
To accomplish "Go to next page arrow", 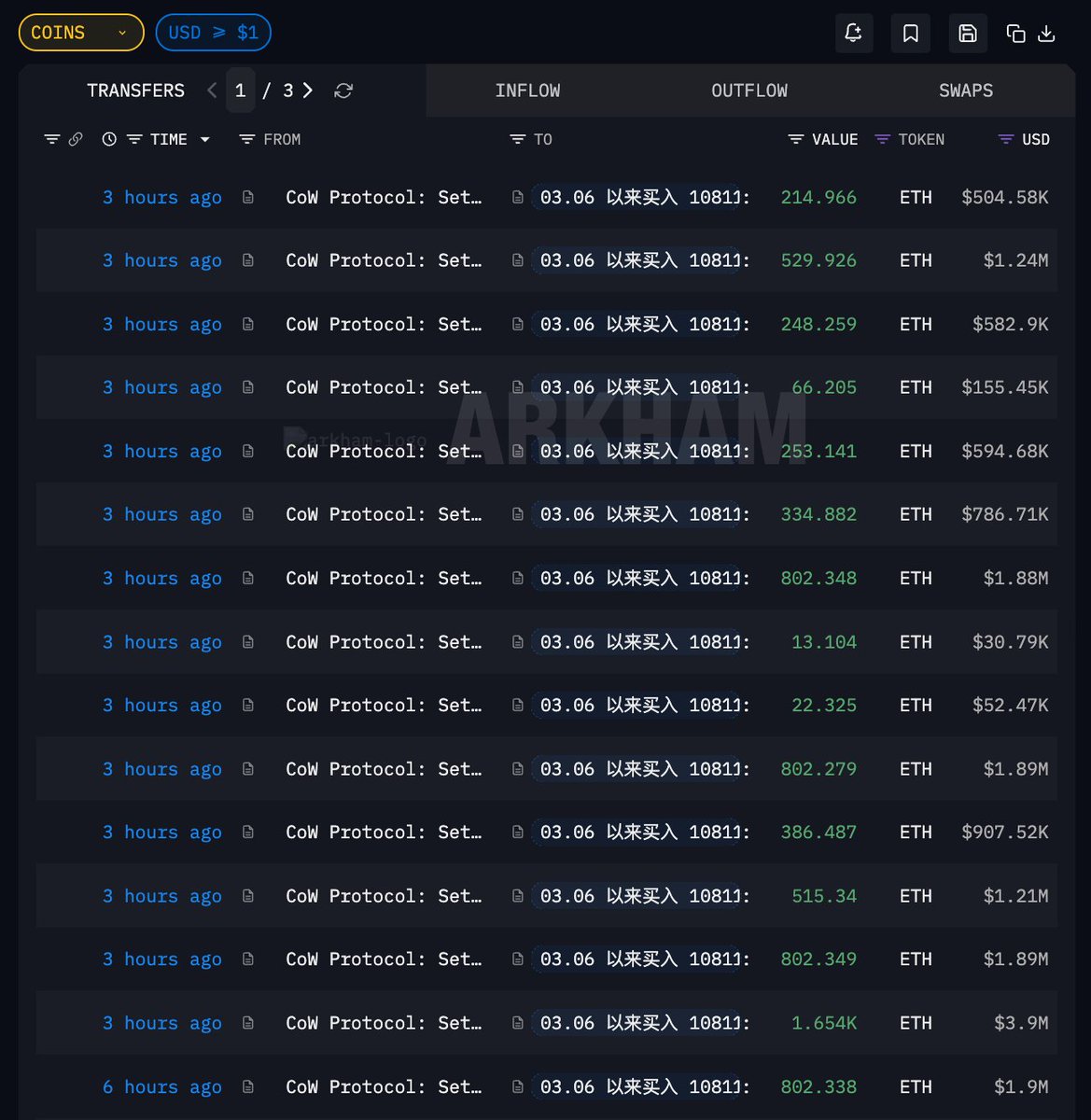I will pyautogui.click(x=308, y=91).
